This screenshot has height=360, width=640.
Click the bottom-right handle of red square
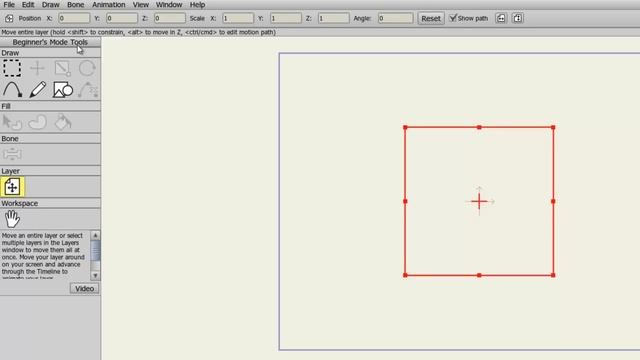tap(553, 275)
